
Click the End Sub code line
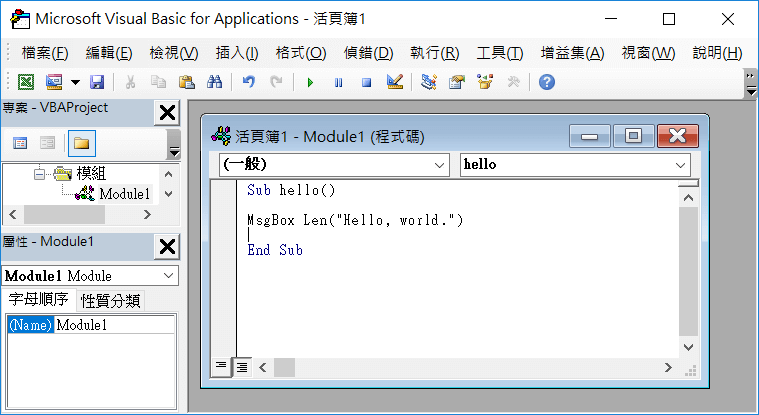tap(275, 250)
